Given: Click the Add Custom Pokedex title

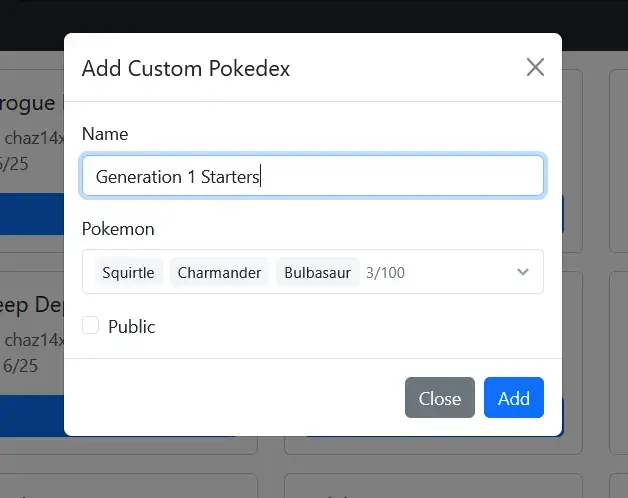Looking at the screenshot, I should (x=186, y=69).
